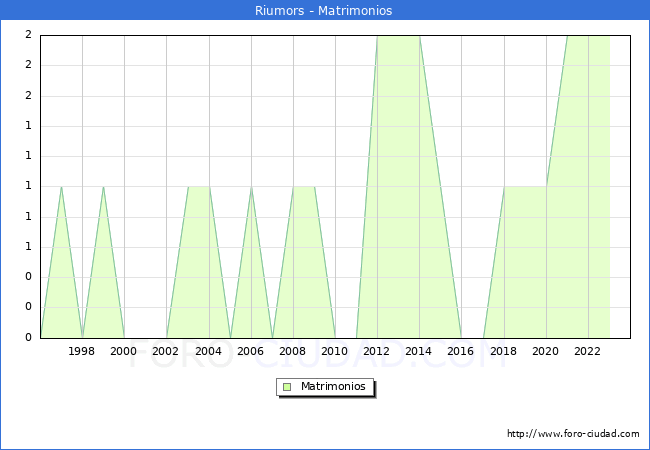Click the 2012 x-axis label

tap(376, 351)
